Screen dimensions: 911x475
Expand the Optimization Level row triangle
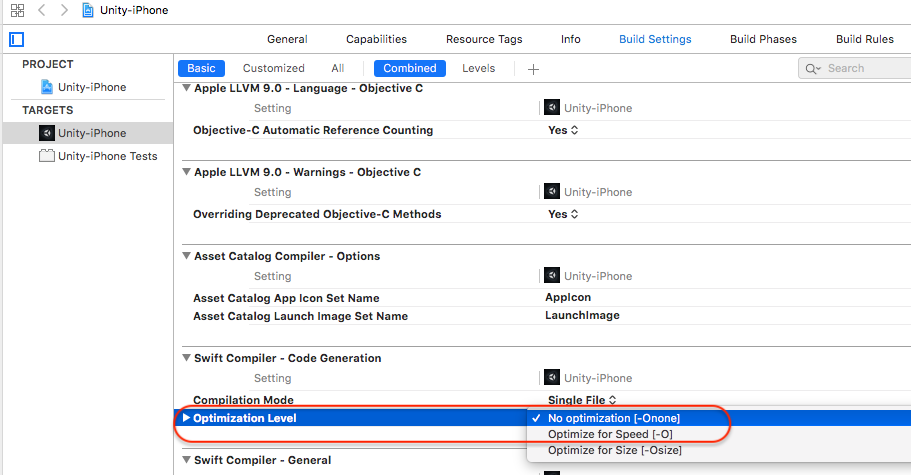pos(186,418)
